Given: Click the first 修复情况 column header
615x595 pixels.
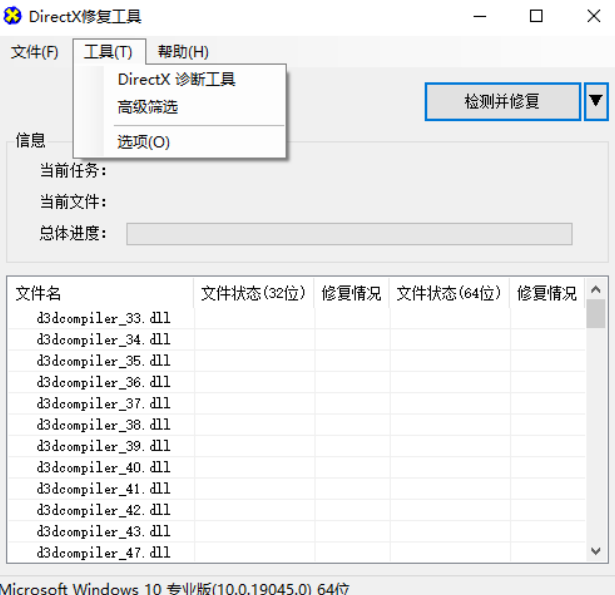Looking at the screenshot, I should pos(351,293).
